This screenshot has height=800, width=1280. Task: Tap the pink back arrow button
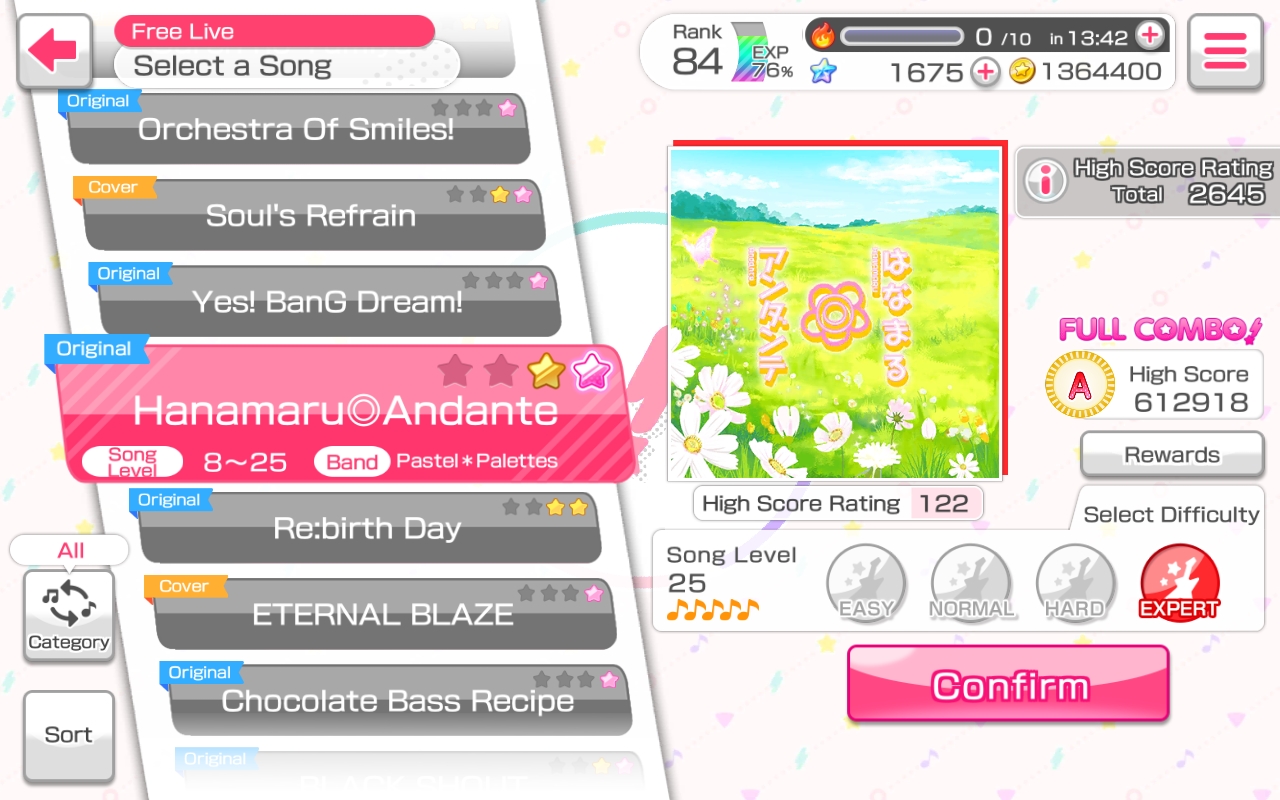coord(54,50)
